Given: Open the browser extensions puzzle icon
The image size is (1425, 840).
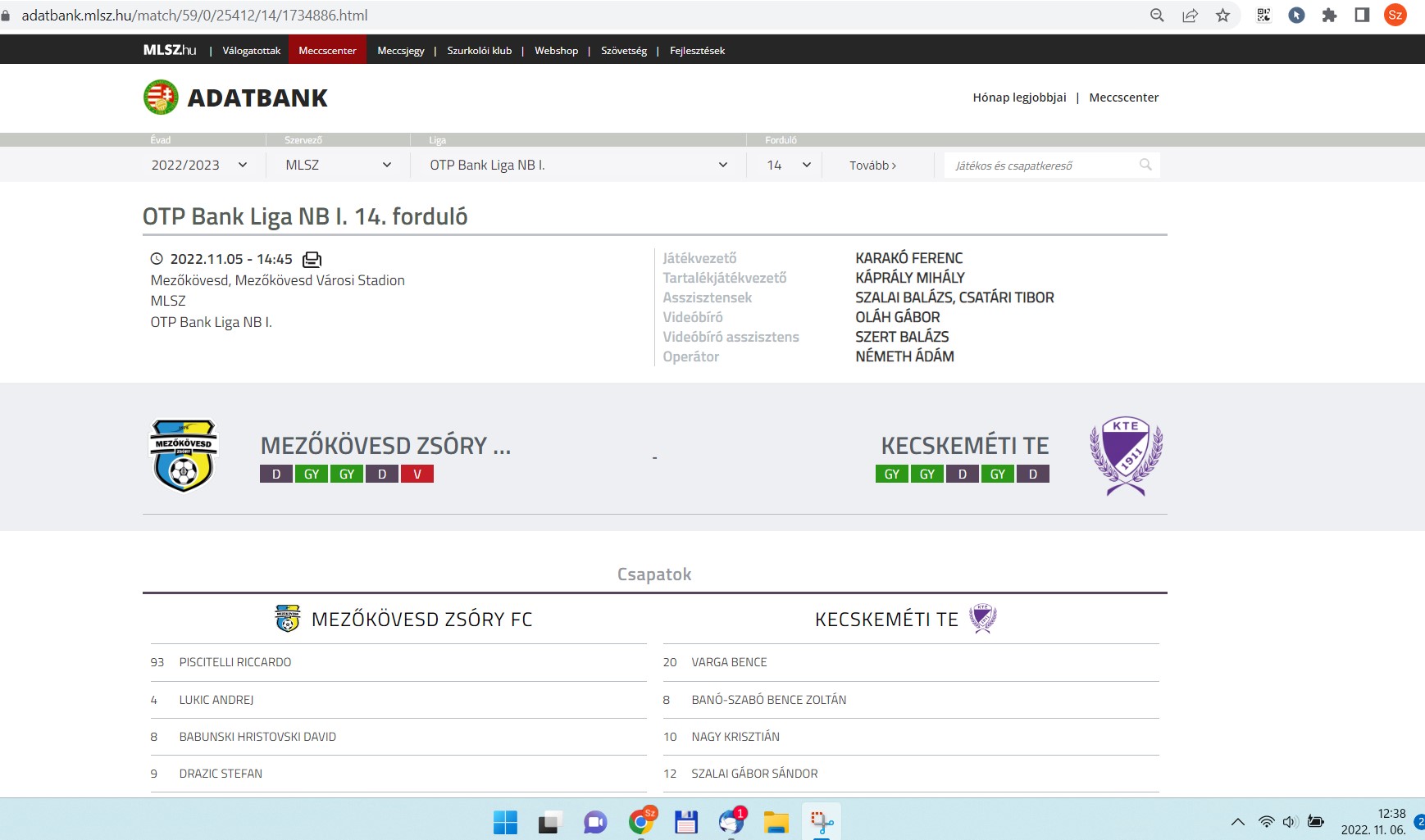Looking at the screenshot, I should click(x=1329, y=15).
